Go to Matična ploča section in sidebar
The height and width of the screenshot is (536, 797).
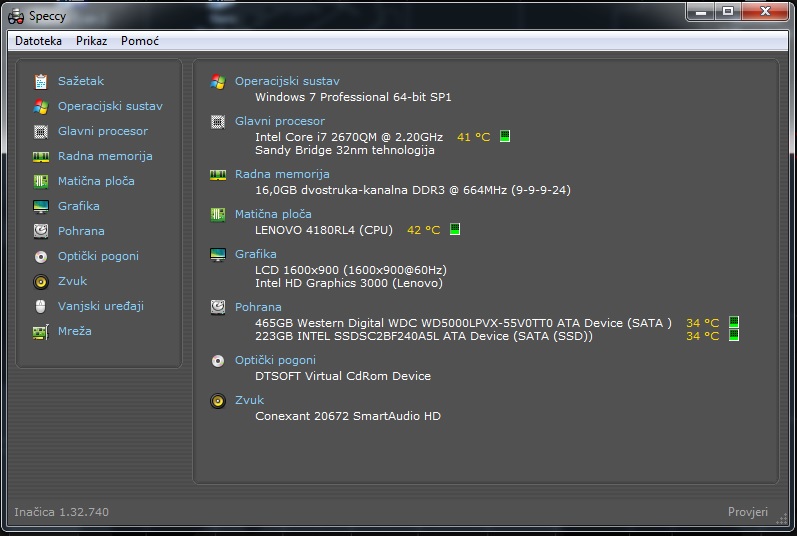[x=96, y=181]
